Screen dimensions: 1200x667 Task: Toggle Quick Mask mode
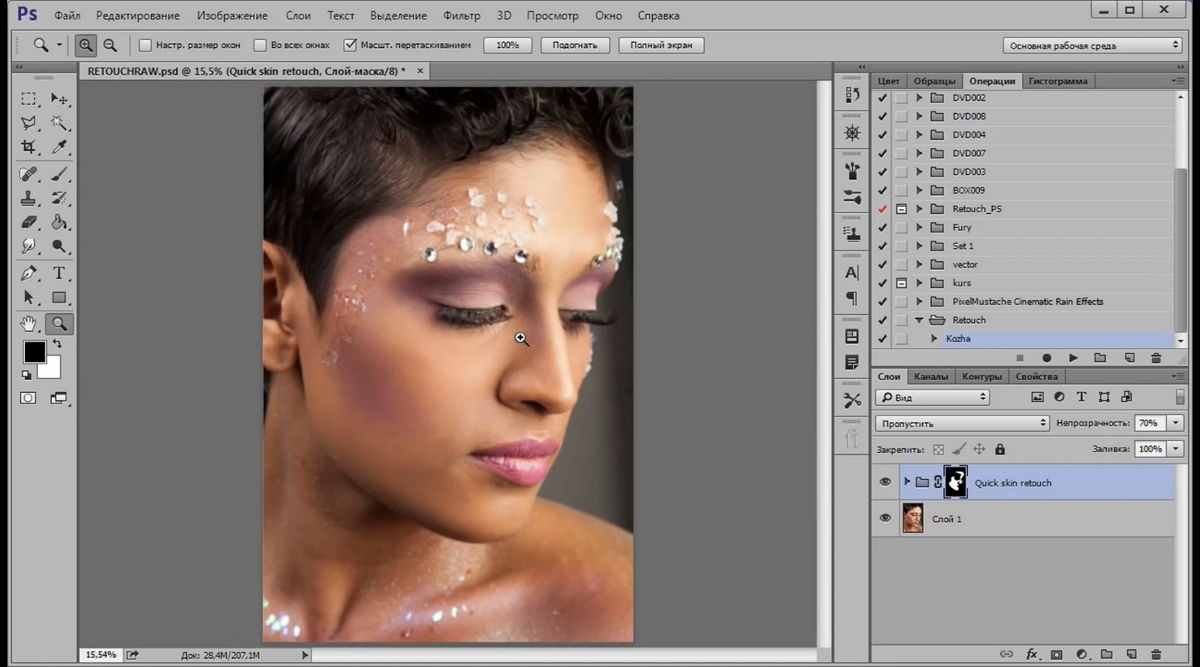28,397
